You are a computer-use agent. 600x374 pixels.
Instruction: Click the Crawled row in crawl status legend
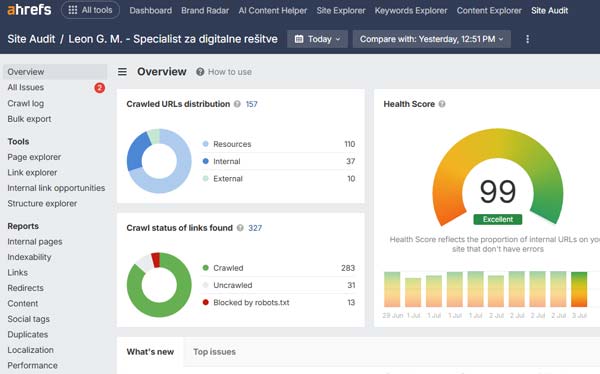(279, 268)
